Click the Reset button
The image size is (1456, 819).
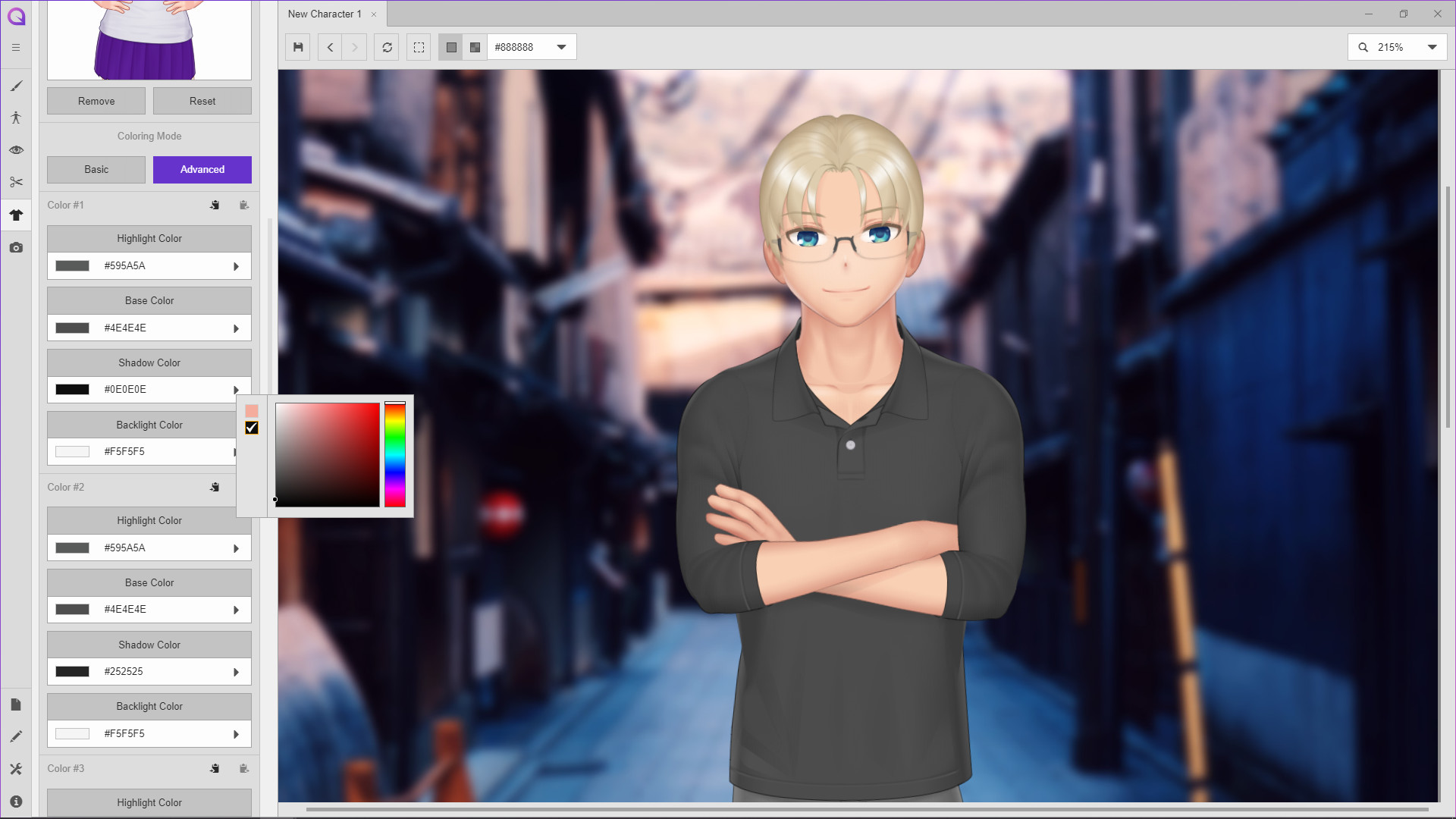pos(202,101)
